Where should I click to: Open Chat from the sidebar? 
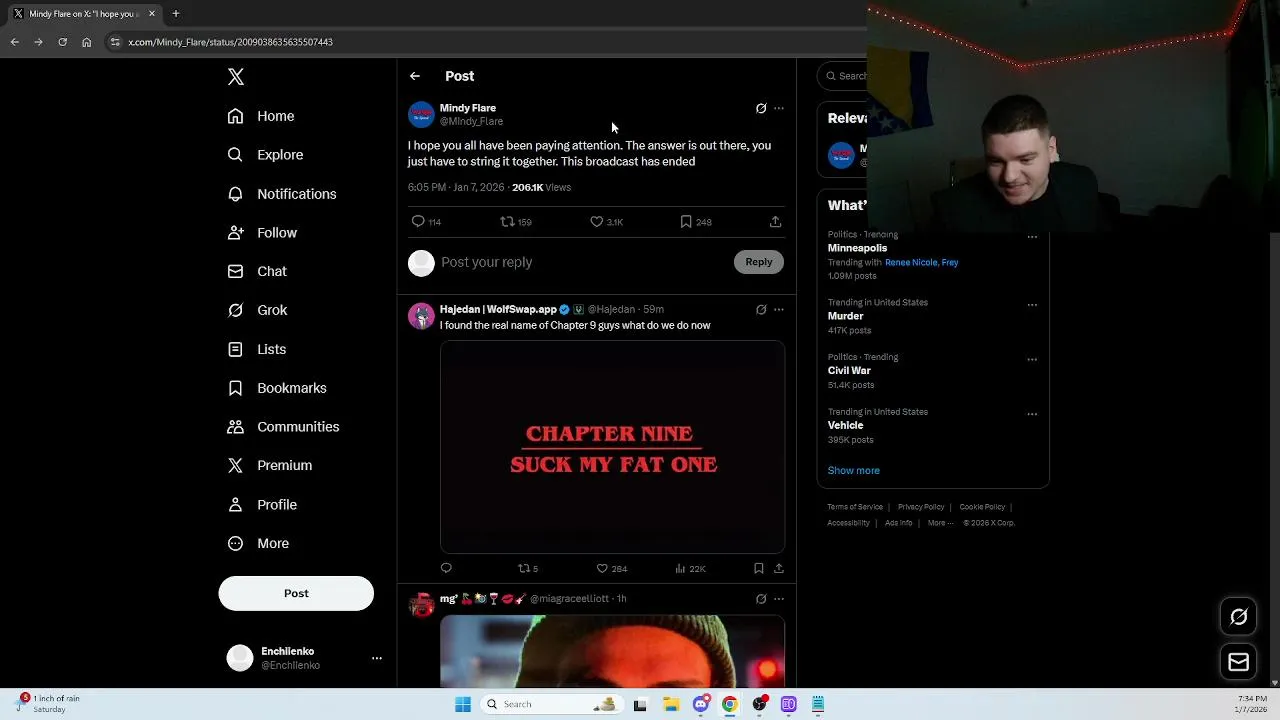tap(257, 272)
